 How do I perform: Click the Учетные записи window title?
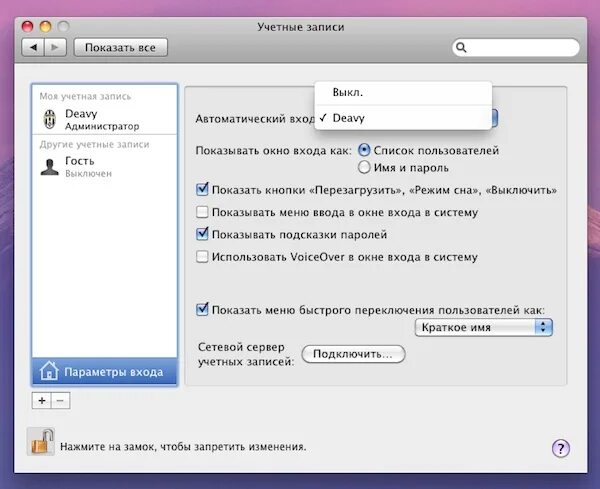tap(300, 27)
